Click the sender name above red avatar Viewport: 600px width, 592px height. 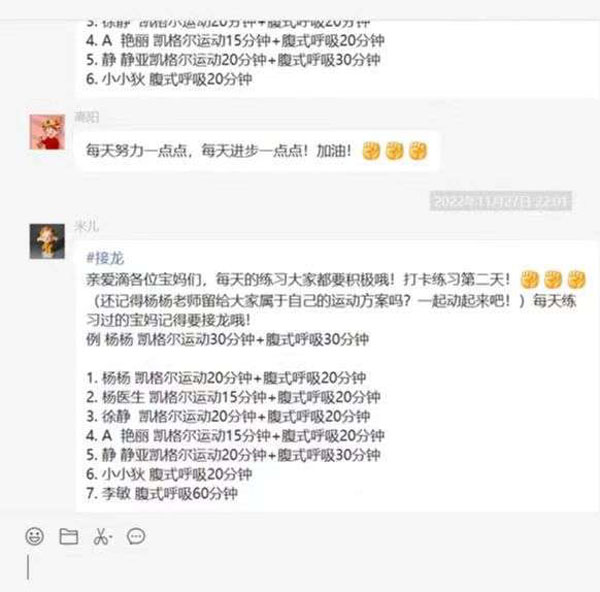87,117
